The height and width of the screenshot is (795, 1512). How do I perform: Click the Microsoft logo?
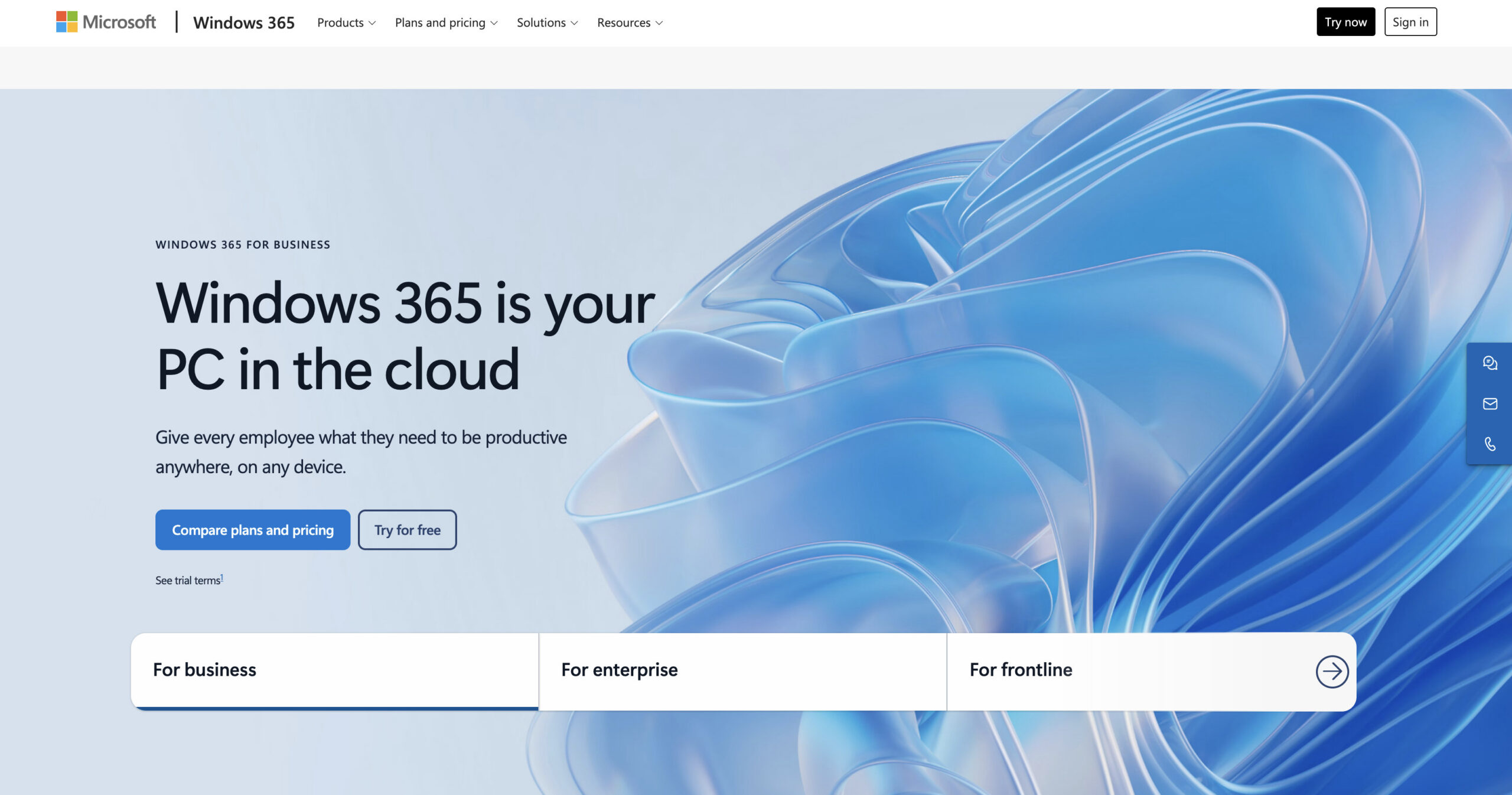point(106,22)
